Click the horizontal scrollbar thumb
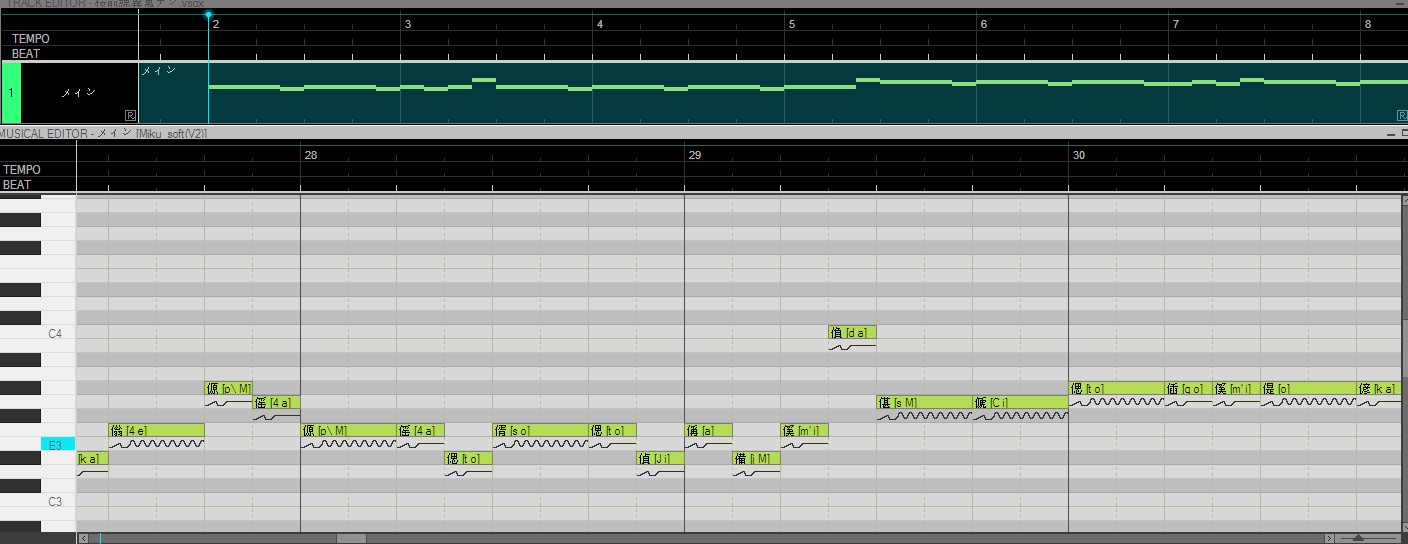 tap(351, 538)
